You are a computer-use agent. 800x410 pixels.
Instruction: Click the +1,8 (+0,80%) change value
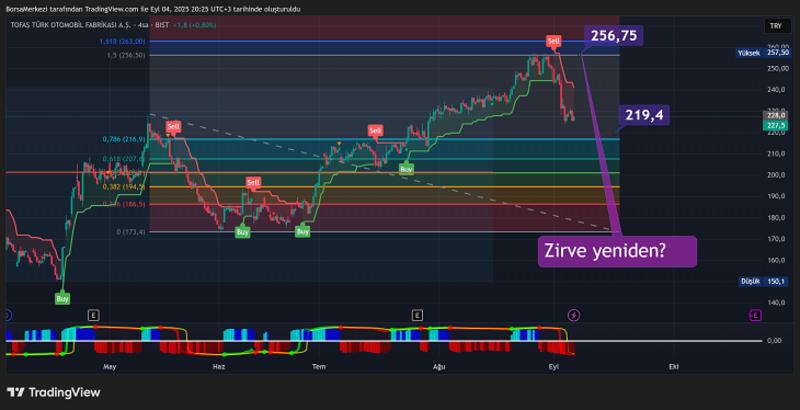(x=194, y=24)
